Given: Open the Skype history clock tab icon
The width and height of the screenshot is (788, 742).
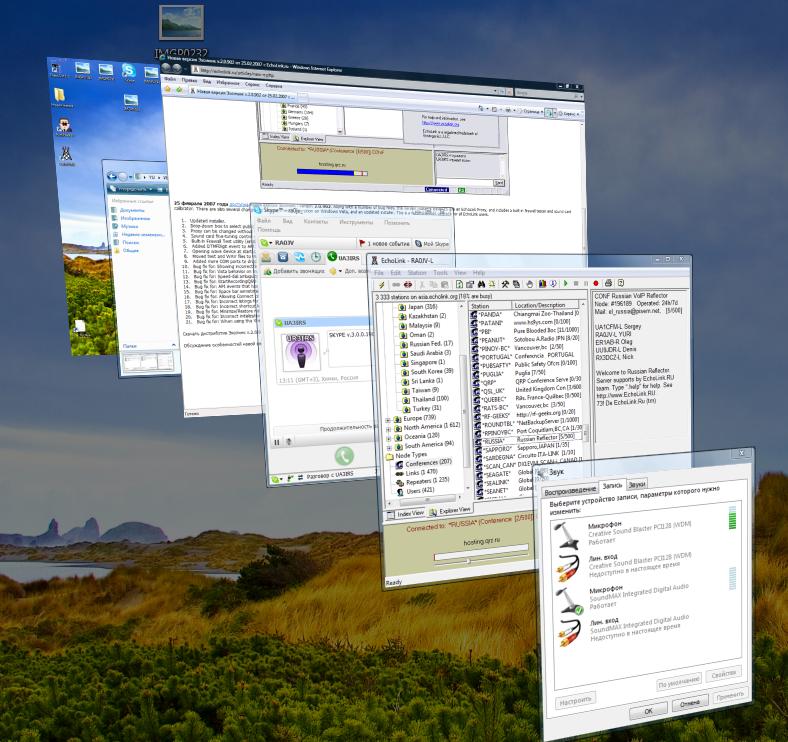Looking at the screenshot, I should click(x=316, y=257).
